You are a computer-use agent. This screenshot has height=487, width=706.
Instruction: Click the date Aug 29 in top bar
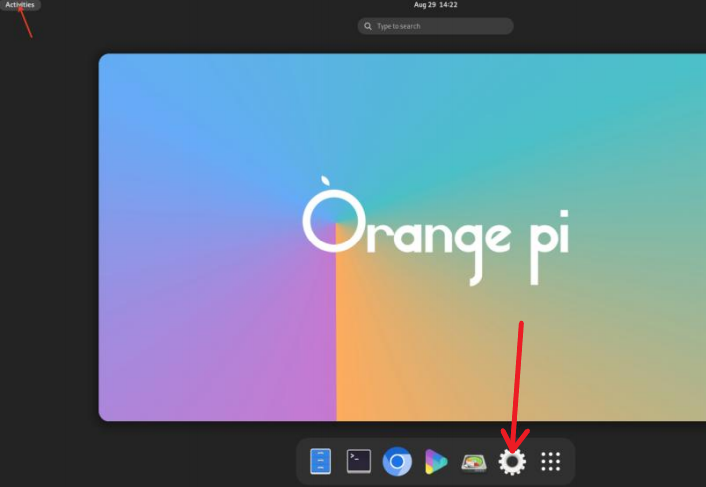pyautogui.click(x=425, y=5)
